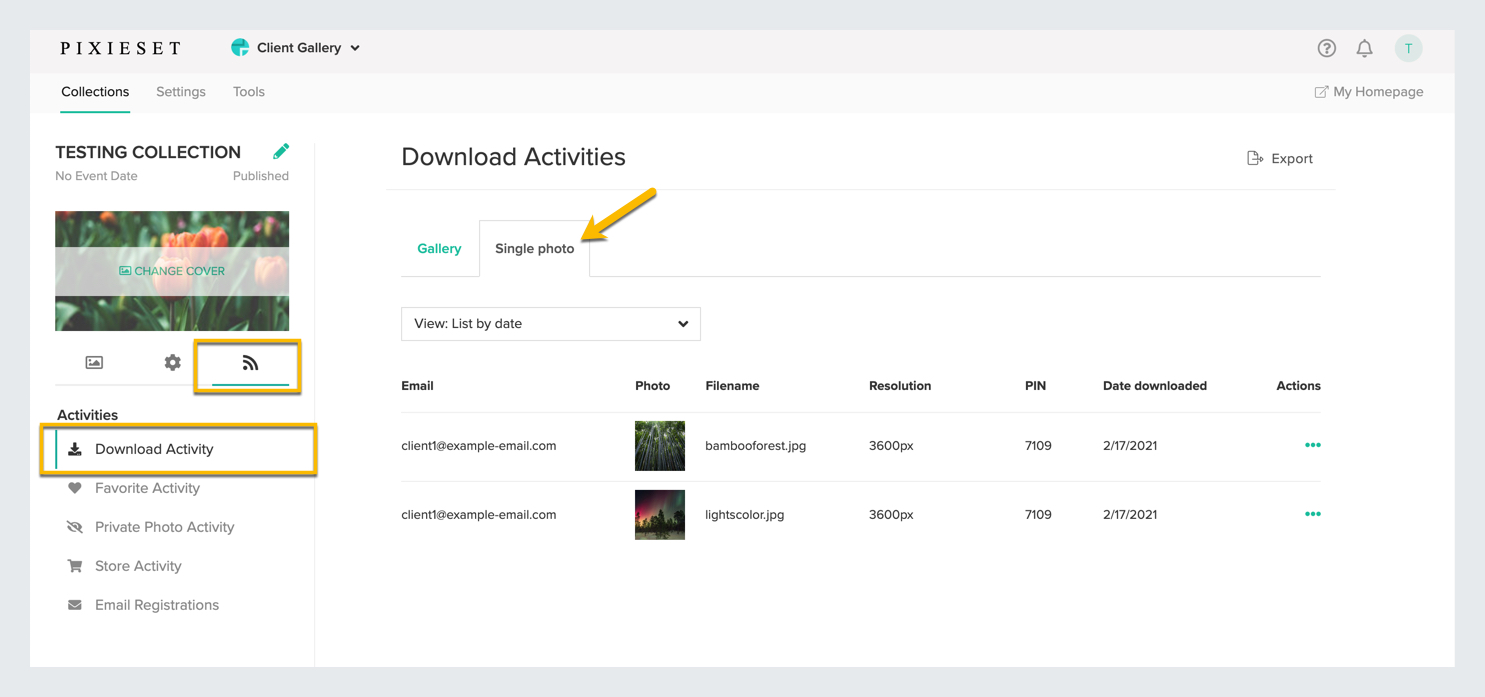Edit collection name with pencil icon
Image resolution: width=1485 pixels, height=697 pixels.
(281, 151)
